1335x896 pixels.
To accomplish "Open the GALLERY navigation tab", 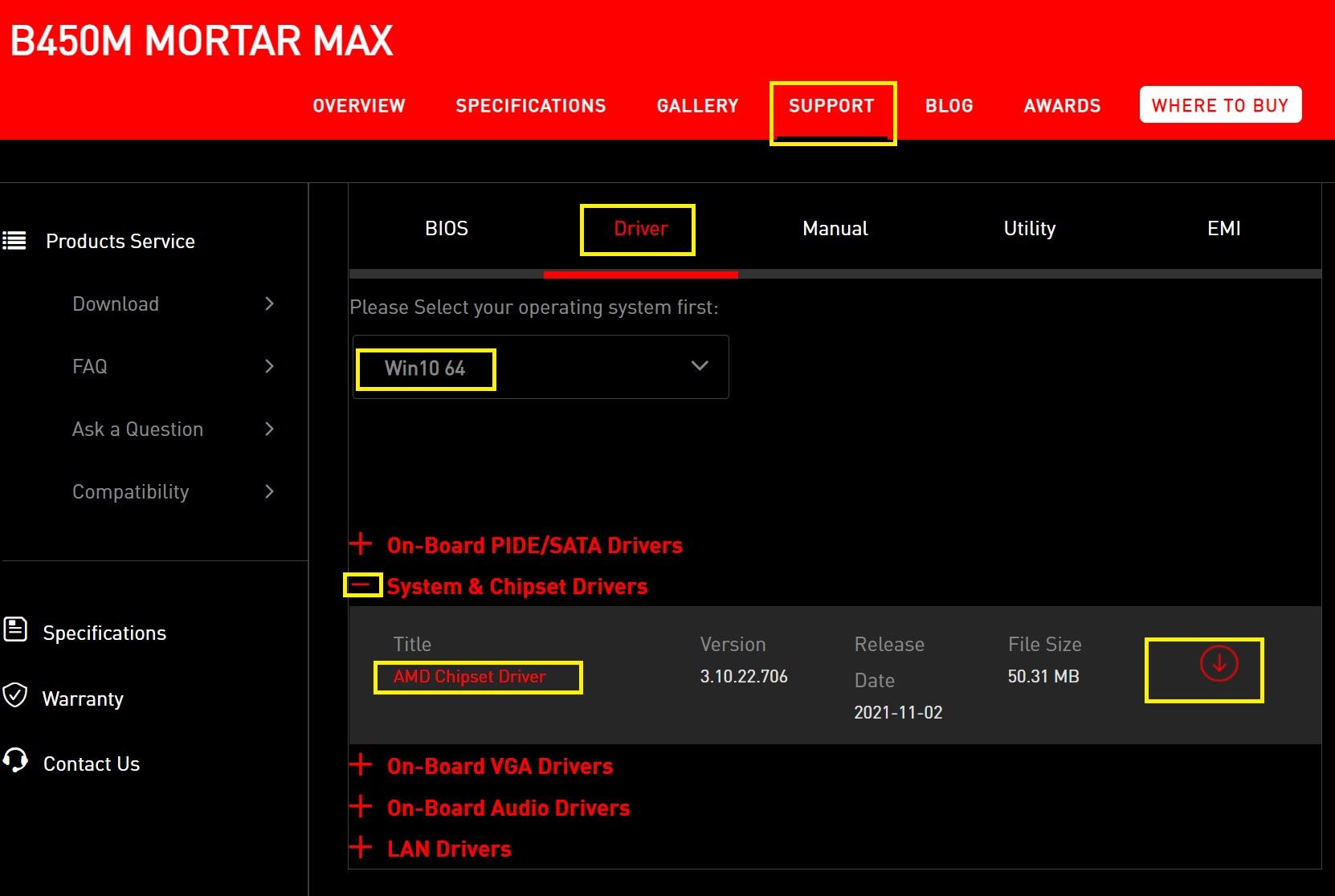I will [x=697, y=106].
